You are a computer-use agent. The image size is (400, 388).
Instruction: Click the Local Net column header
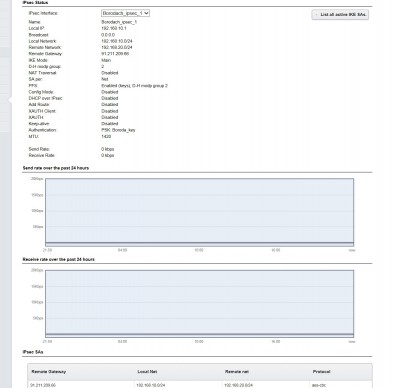tap(147, 371)
